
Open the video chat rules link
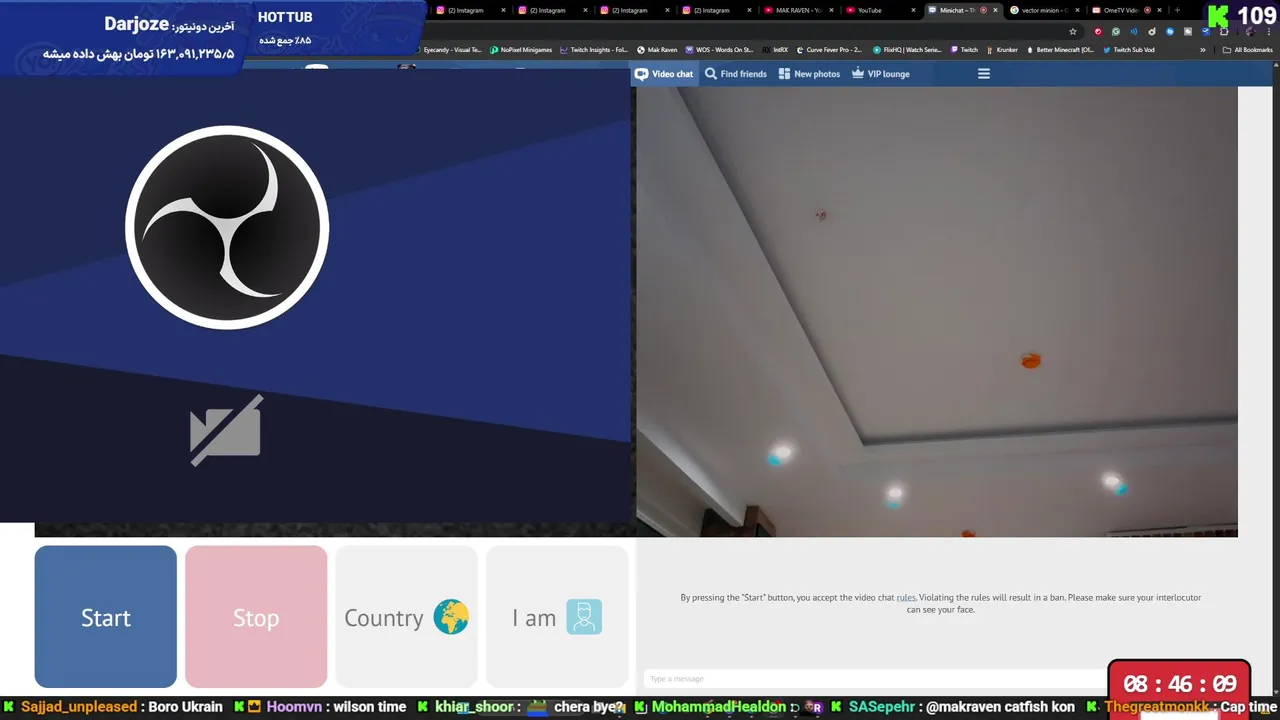point(906,597)
